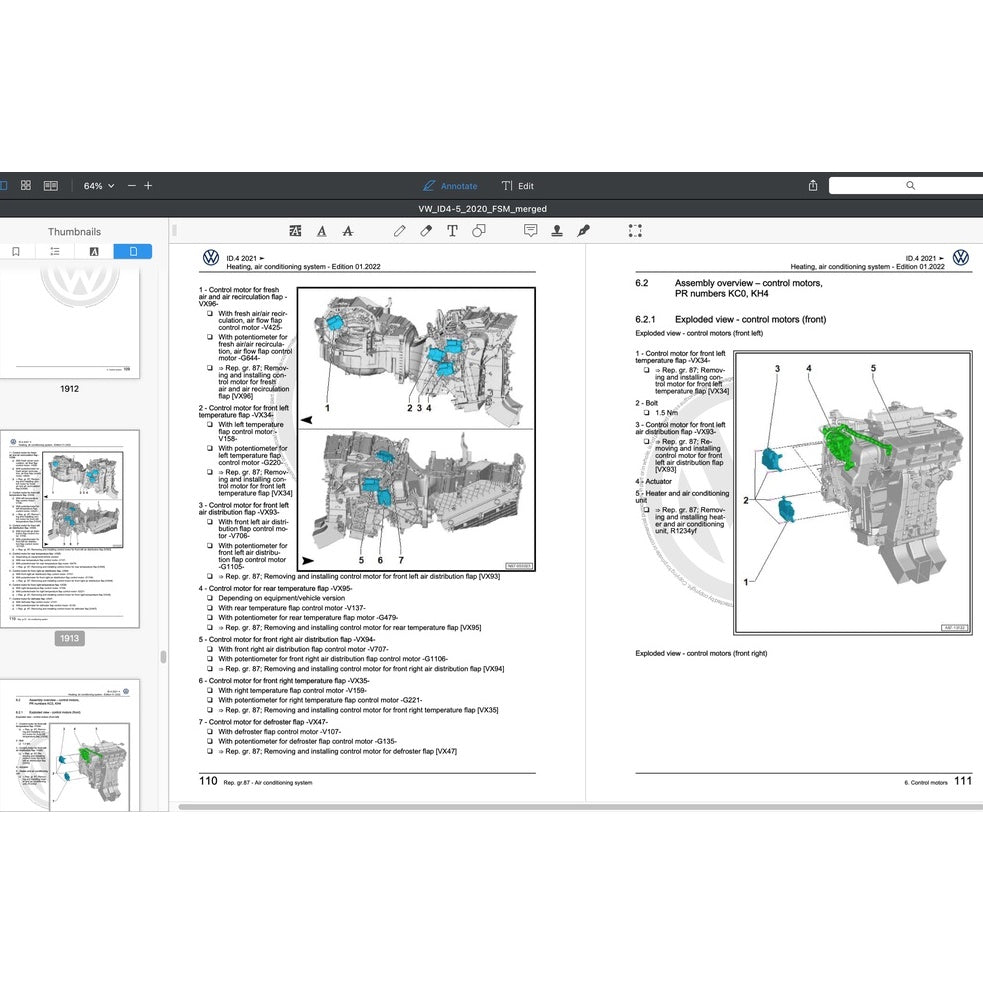Choose the stamp tool
This screenshot has height=983, width=983.
click(557, 231)
